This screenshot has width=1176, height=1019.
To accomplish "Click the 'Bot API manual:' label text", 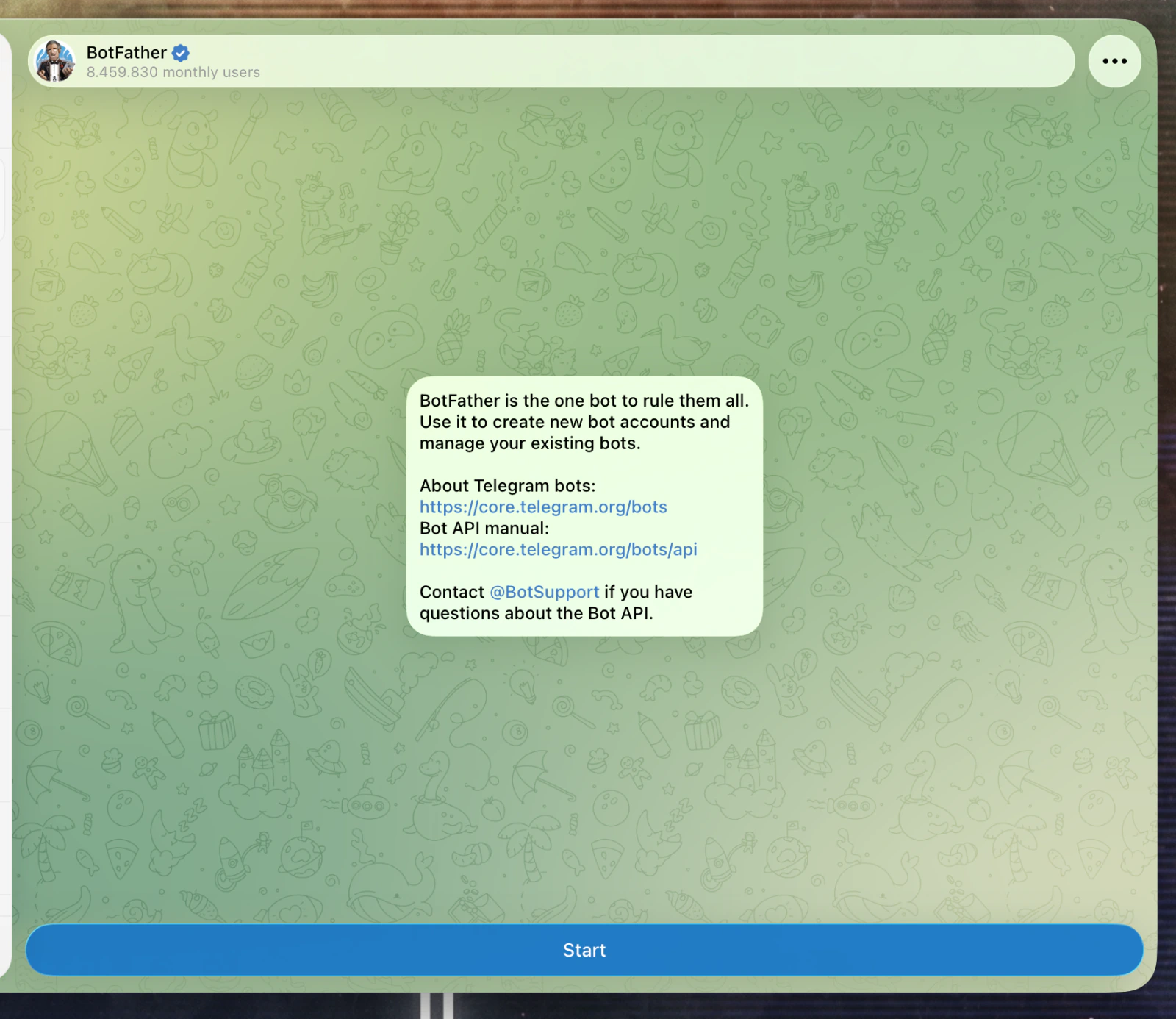I will pos(484,529).
